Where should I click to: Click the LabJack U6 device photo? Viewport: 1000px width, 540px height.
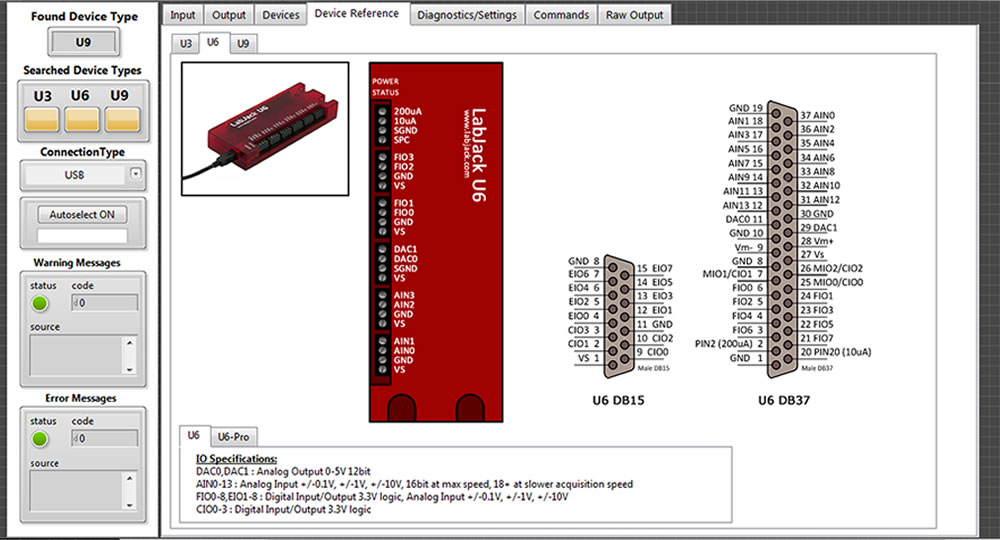coord(265,129)
